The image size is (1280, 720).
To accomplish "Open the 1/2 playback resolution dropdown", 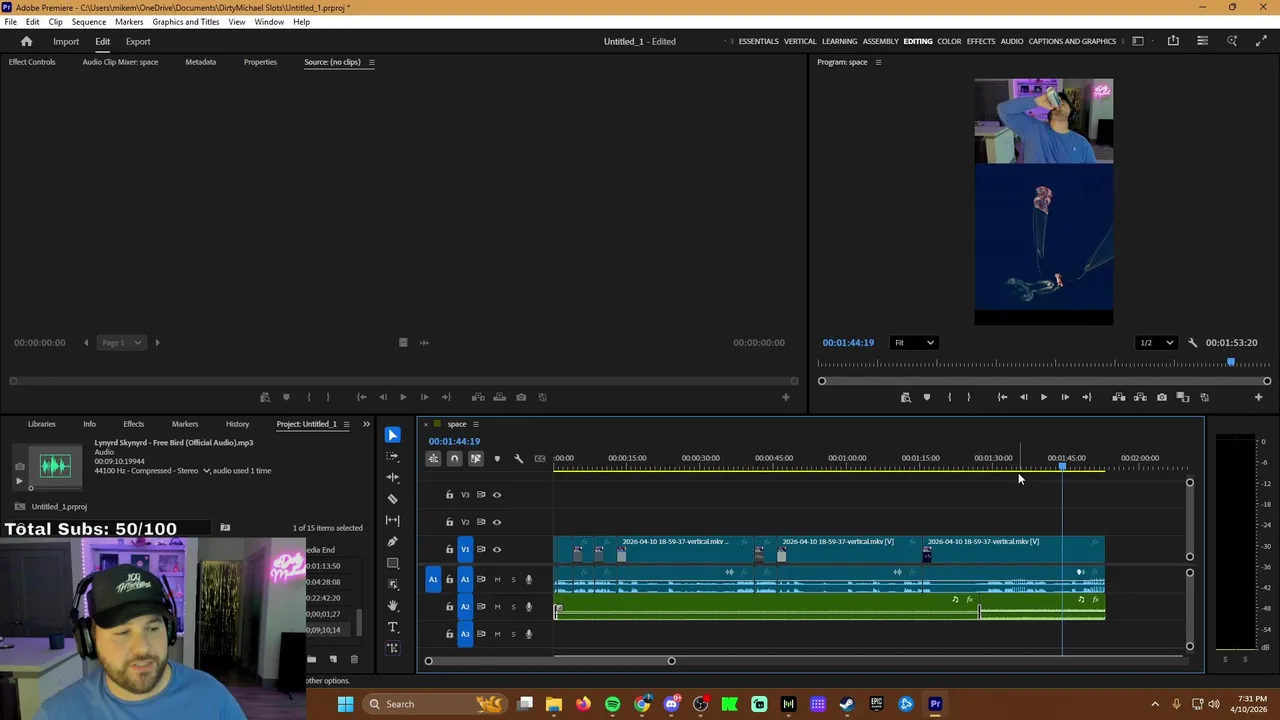I will 1157,343.
